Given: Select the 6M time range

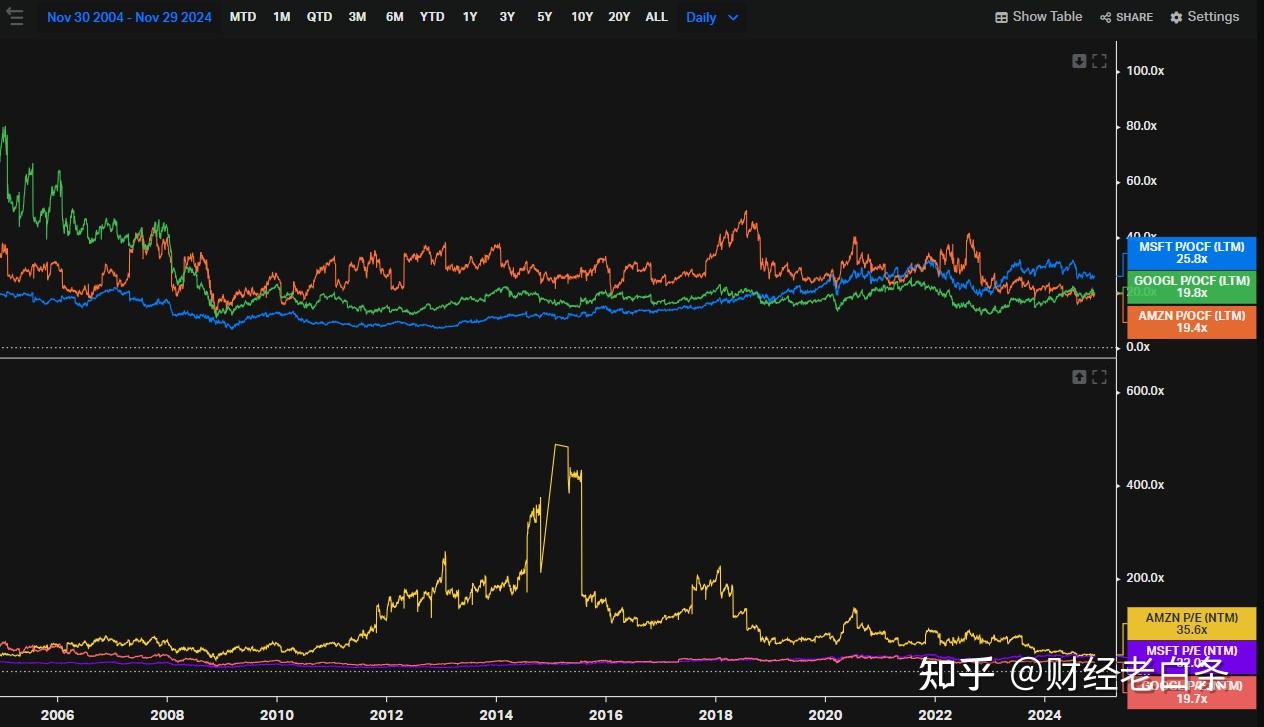Looking at the screenshot, I should tap(395, 17).
